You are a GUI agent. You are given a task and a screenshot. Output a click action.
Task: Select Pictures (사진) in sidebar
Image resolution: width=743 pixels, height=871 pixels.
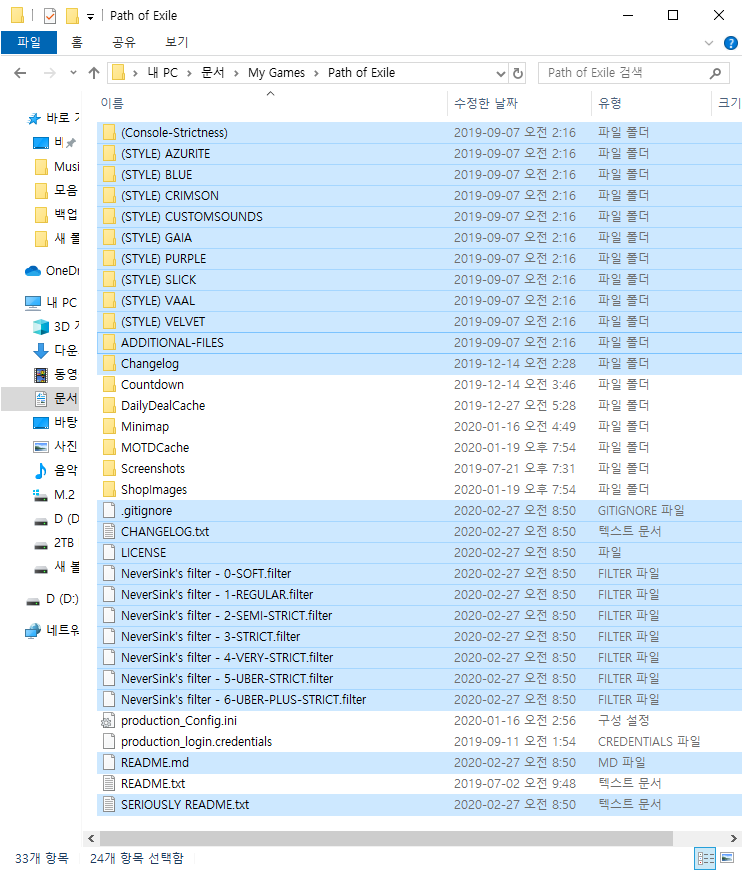pyautogui.click(x=56, y=447)
